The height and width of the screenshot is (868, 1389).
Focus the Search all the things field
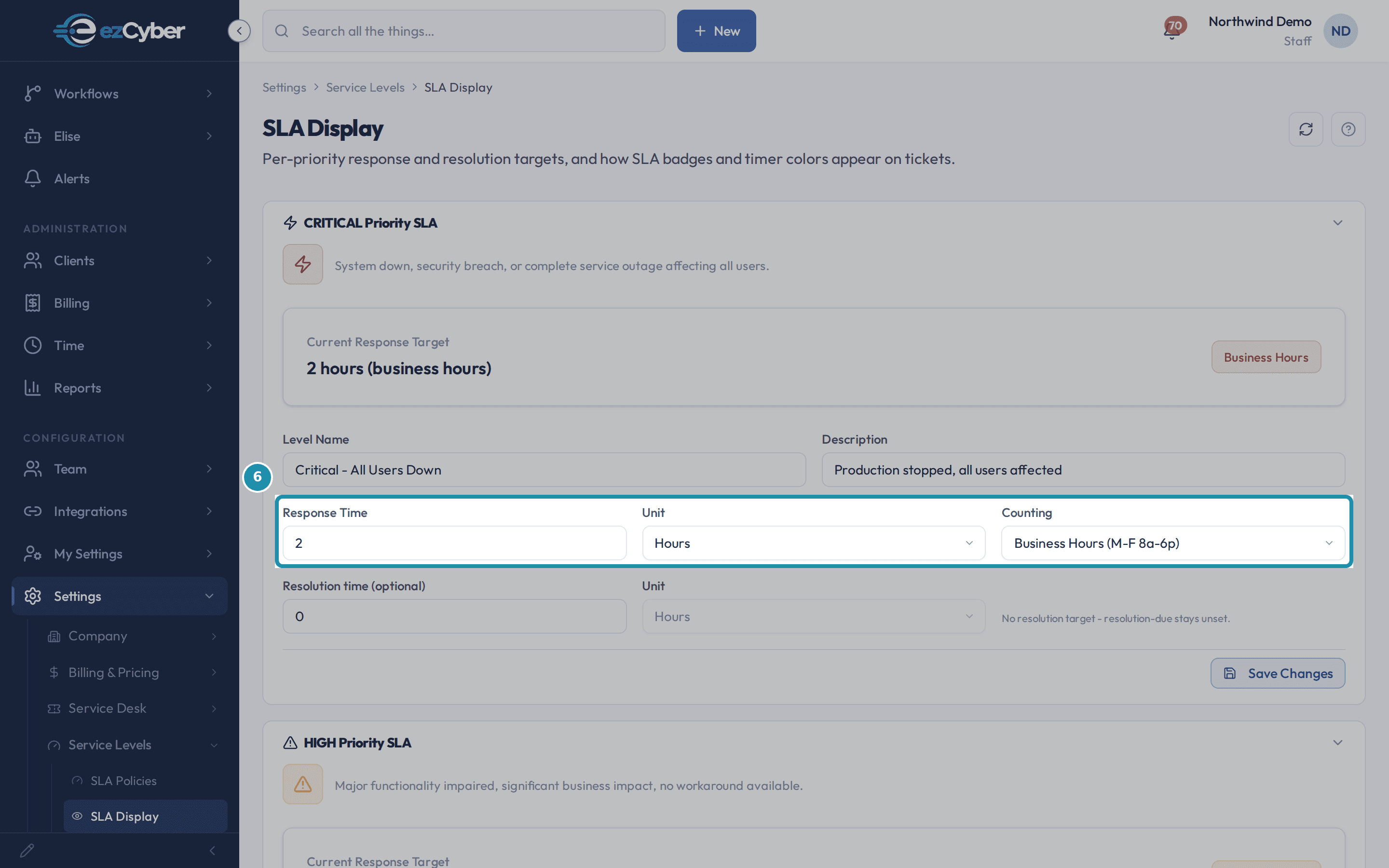(464, 31)
